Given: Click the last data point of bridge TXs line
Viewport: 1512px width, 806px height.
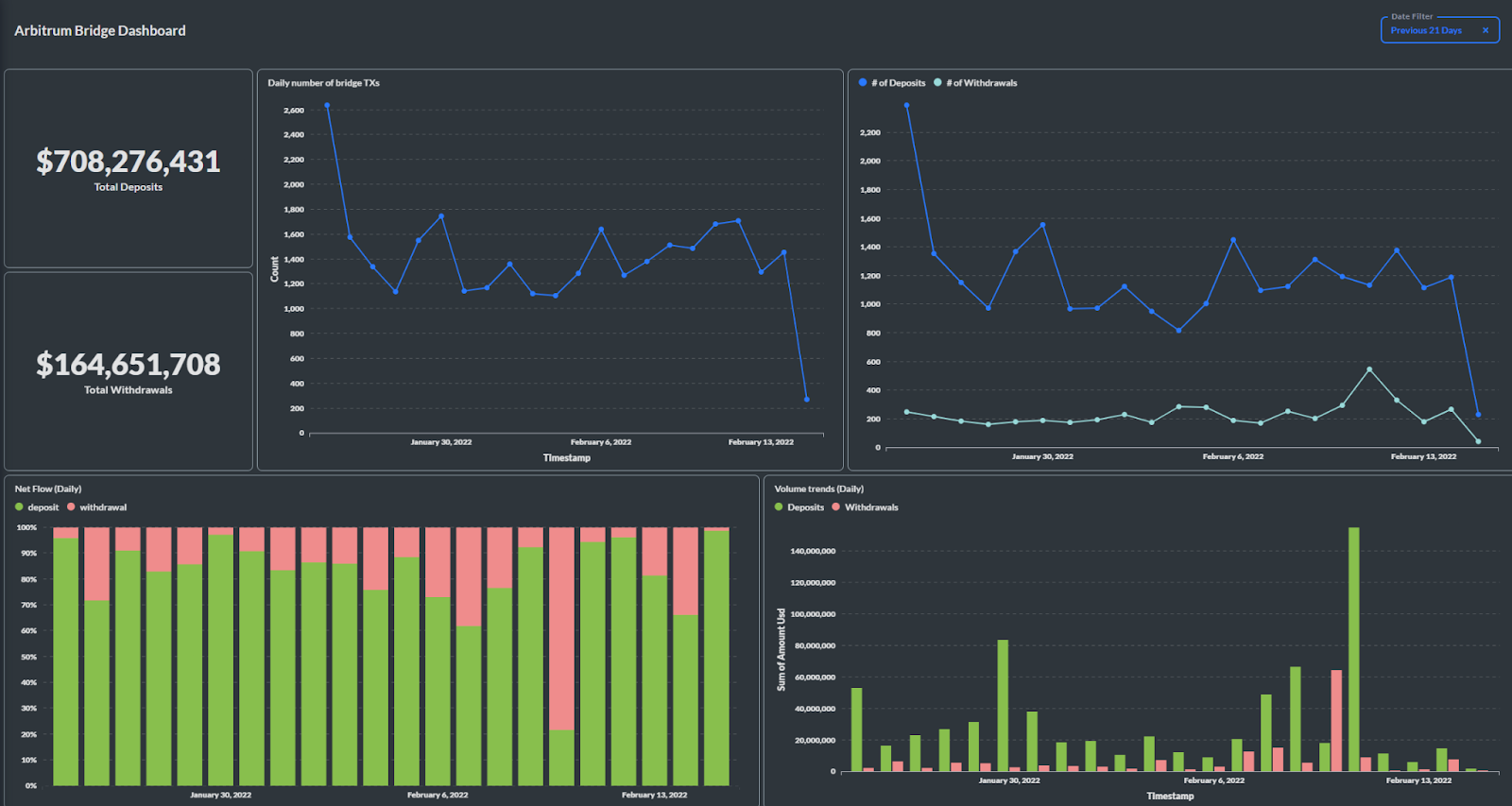Looking at the screenshot, I should pyautogui.click(x=806, y=400).
